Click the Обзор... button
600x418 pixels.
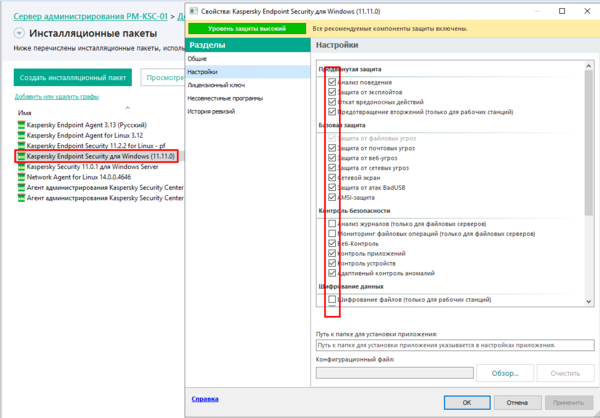(505, 373)
